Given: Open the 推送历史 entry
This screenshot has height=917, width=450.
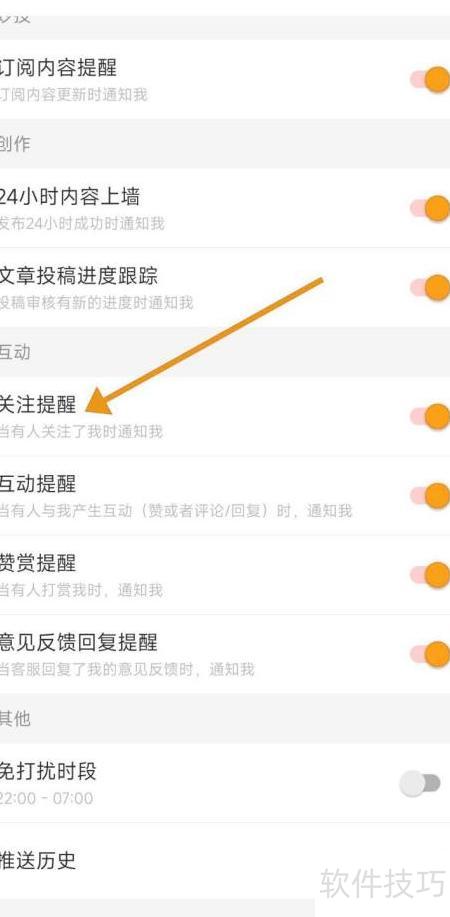Looking at the screenshot, I should [225, 861].
